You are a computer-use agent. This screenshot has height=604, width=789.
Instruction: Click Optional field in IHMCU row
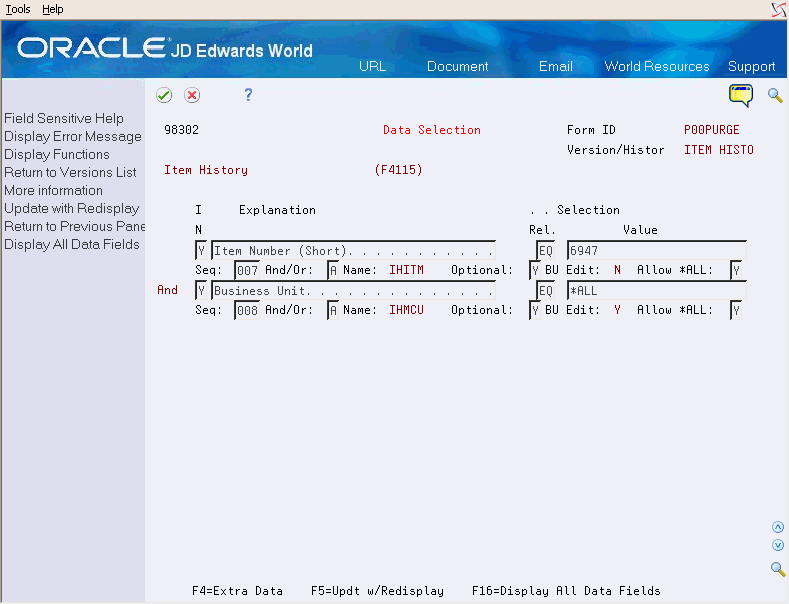coord(535,310)
